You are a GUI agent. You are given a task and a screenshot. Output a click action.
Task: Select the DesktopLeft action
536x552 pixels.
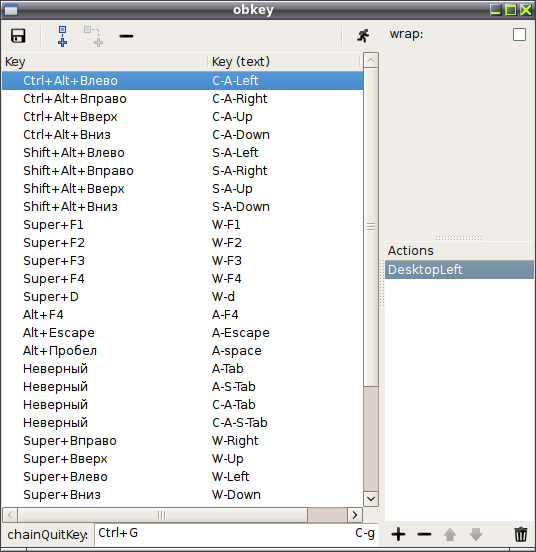[460, 270]
